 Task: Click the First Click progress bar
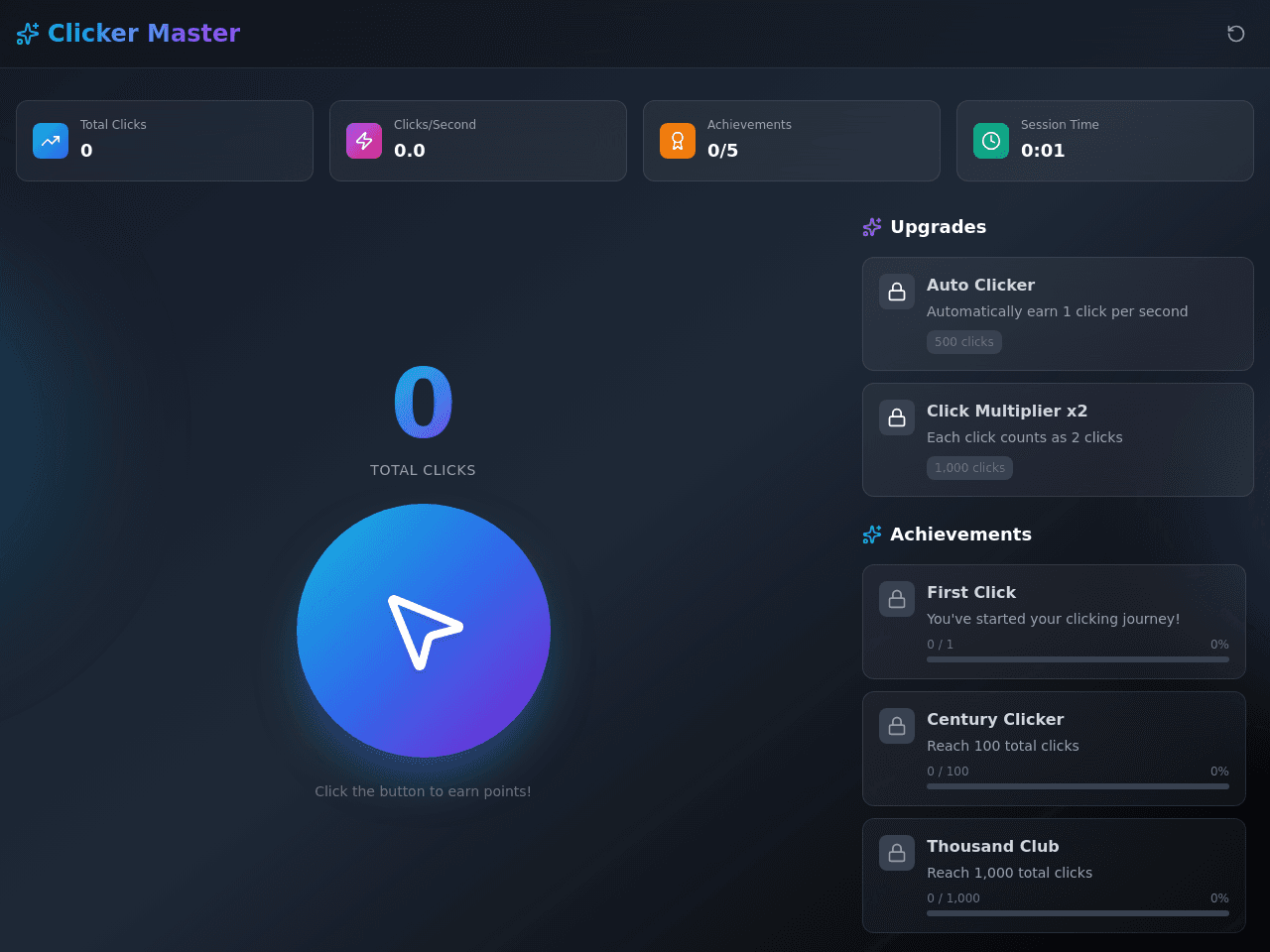(1078, 659)
